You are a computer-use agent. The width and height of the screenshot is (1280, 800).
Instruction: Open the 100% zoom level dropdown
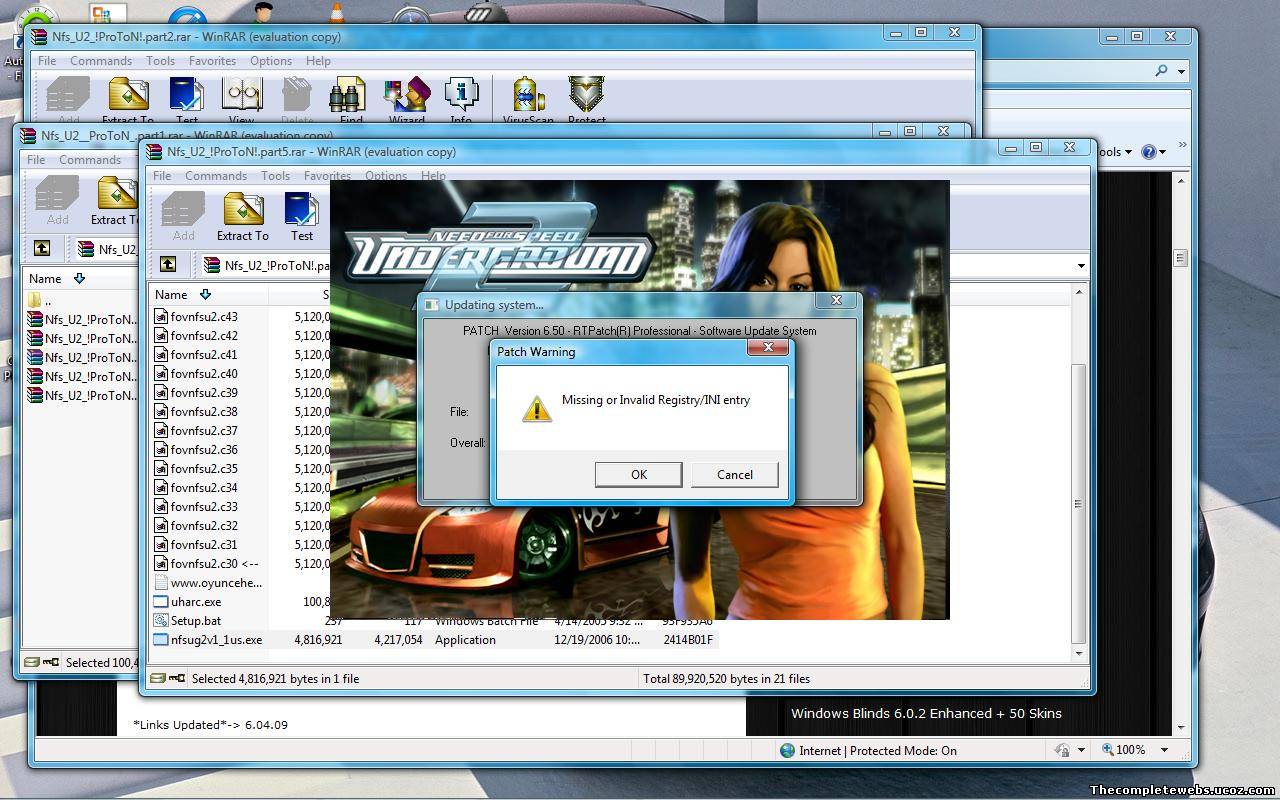[1164, 750]
